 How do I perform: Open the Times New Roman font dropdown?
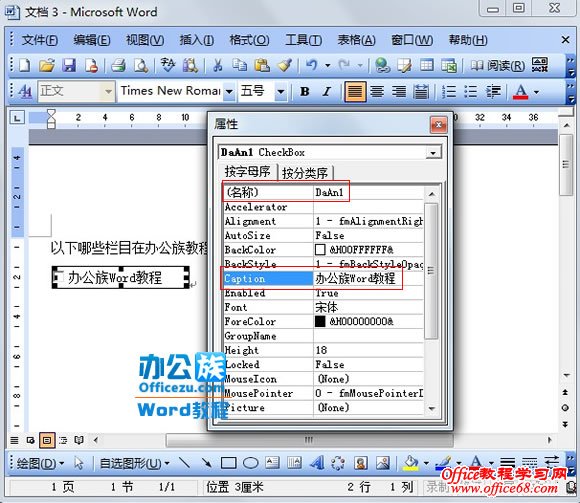229,91
